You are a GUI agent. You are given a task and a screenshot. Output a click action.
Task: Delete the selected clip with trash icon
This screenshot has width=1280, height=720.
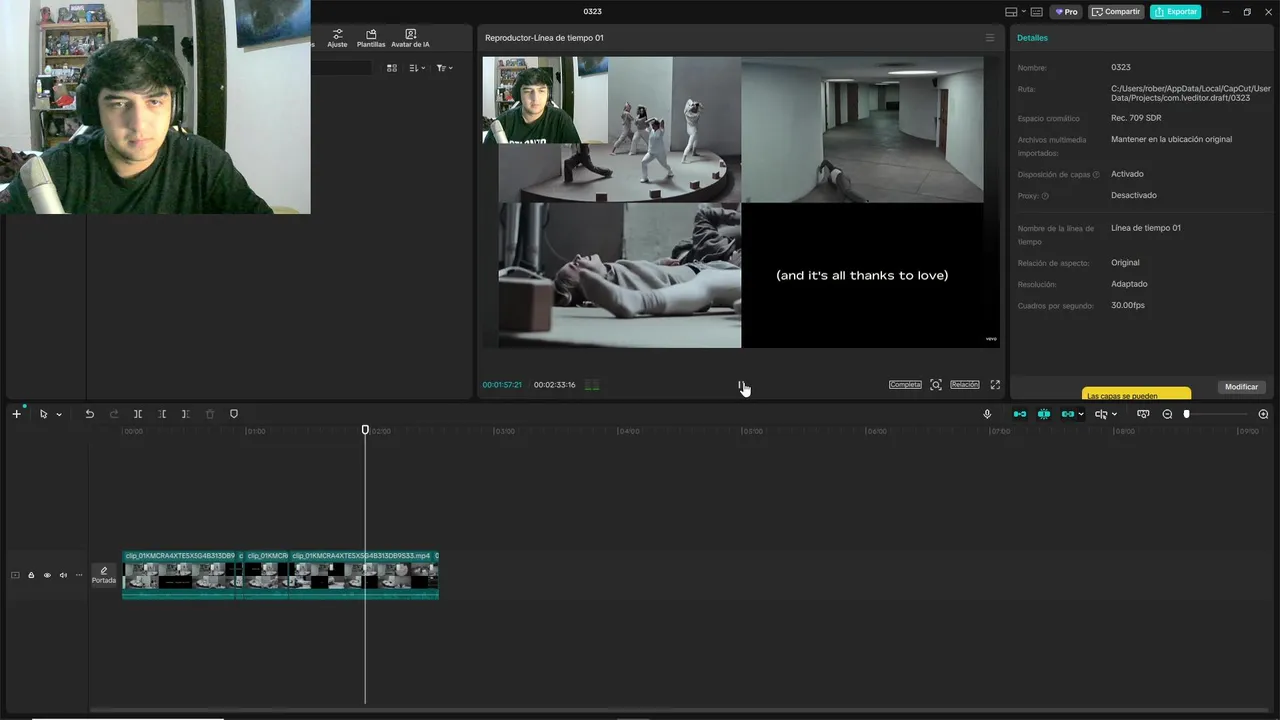pyautogui.click(x=210, y=414)
